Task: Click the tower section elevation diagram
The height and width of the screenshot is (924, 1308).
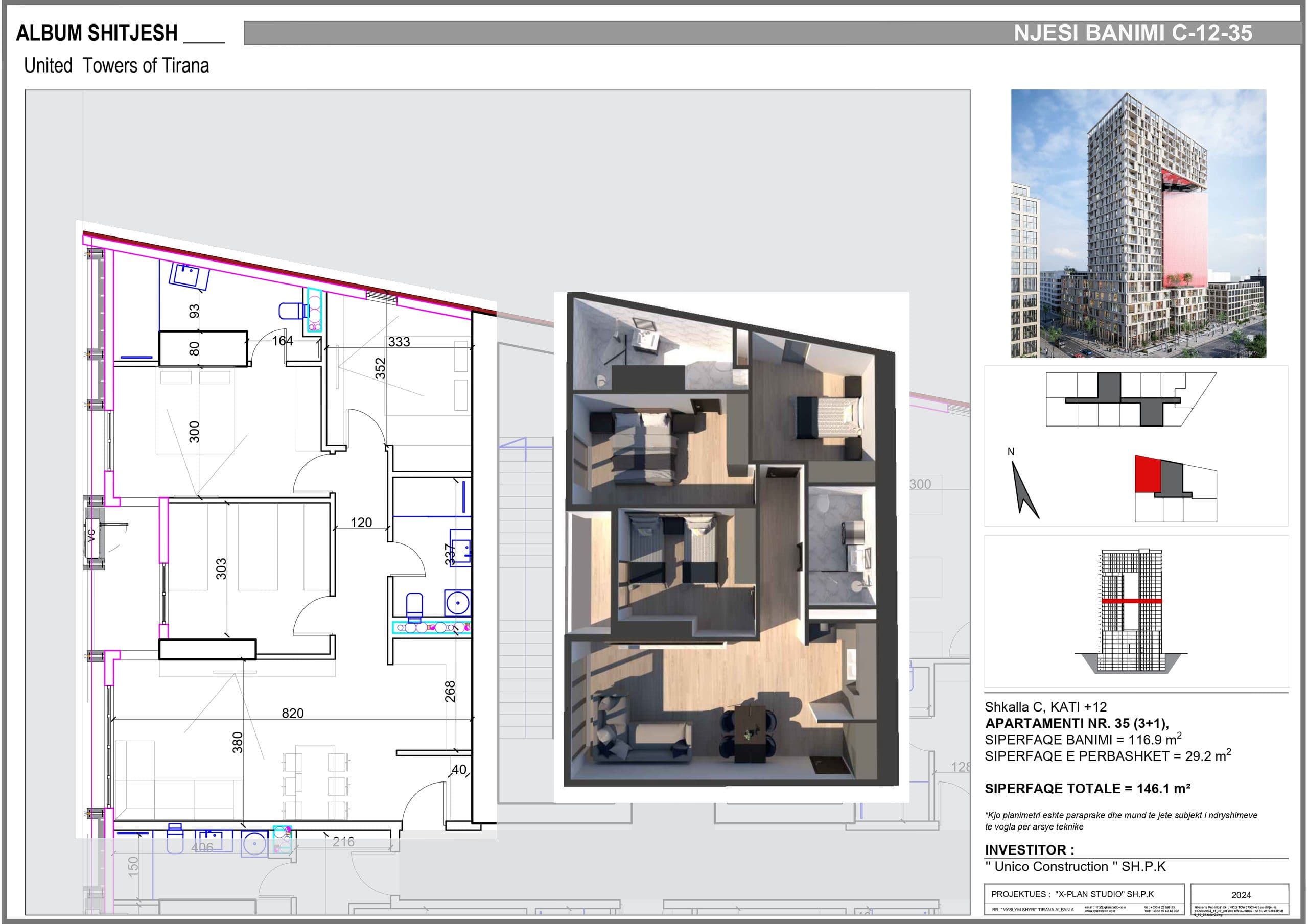Action: (x=1131, y=611)
